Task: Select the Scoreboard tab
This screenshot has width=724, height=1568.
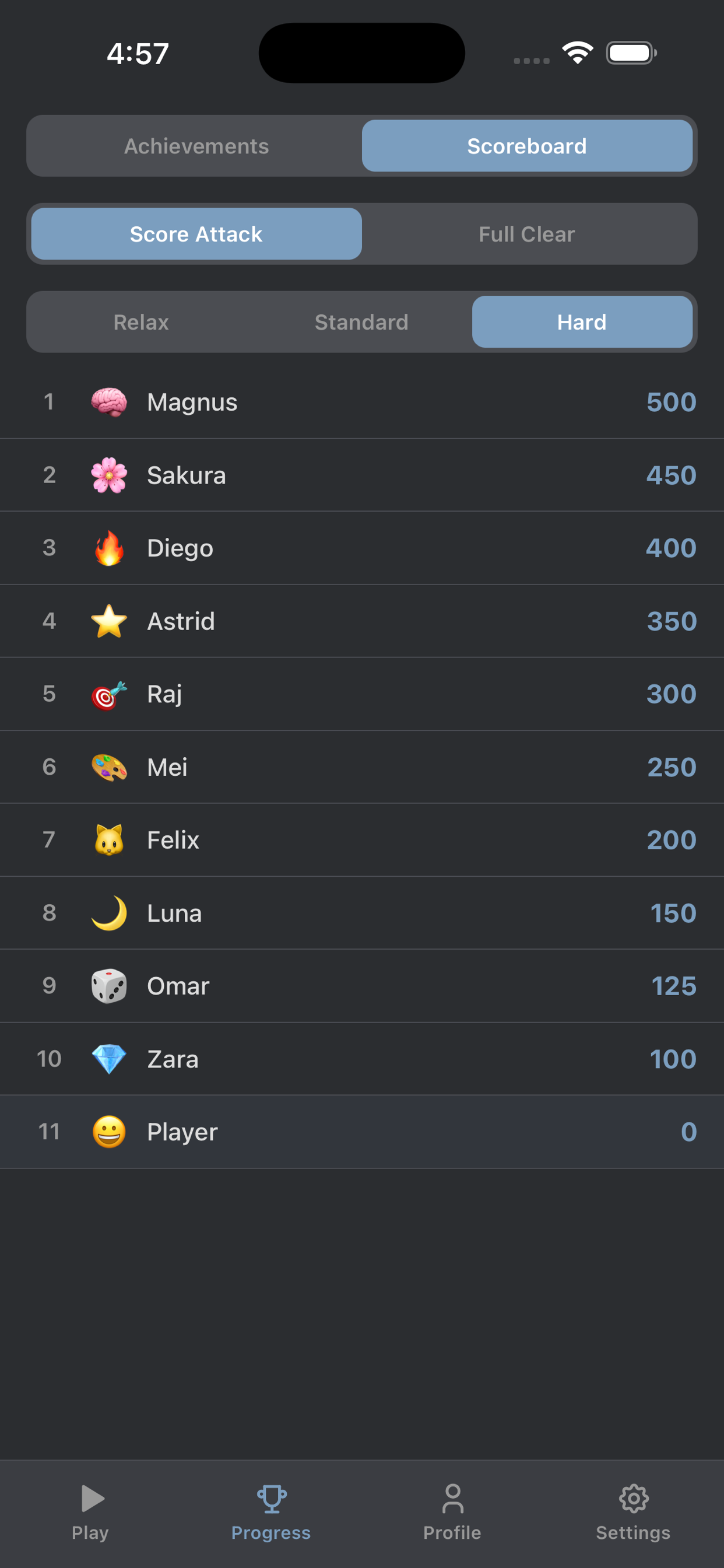Action: pyautogui.click(x=527, y=146)
